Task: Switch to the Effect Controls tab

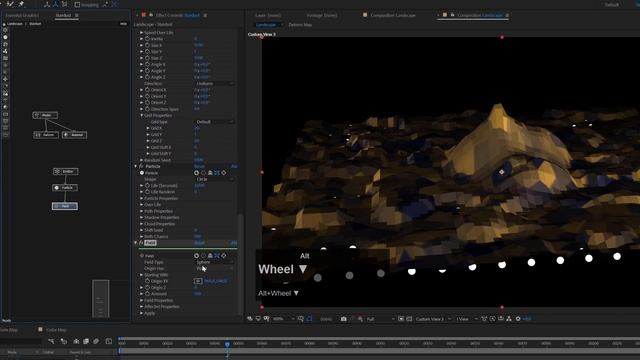Action: pyautogui.click(x=178, y=15)
